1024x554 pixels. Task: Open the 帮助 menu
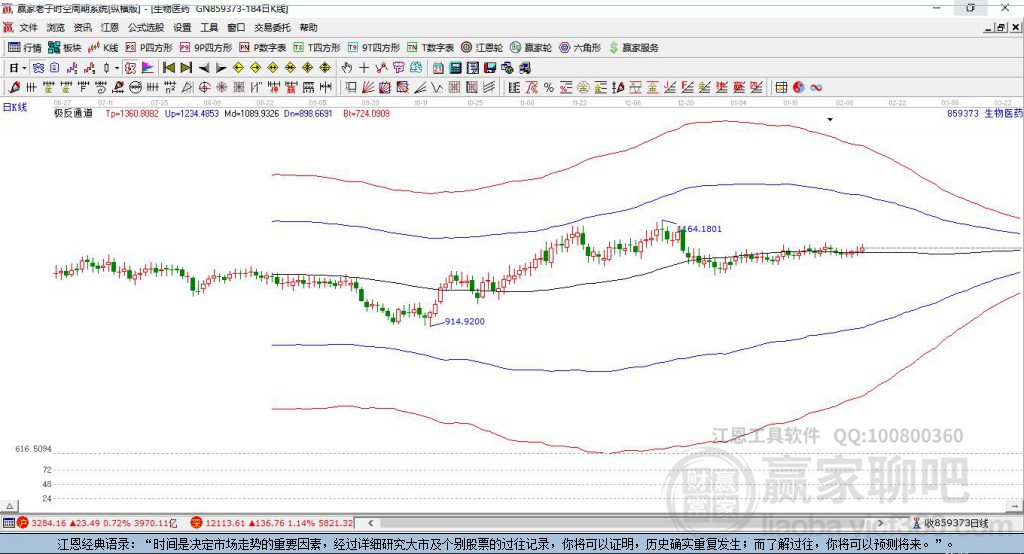[308, 27]
